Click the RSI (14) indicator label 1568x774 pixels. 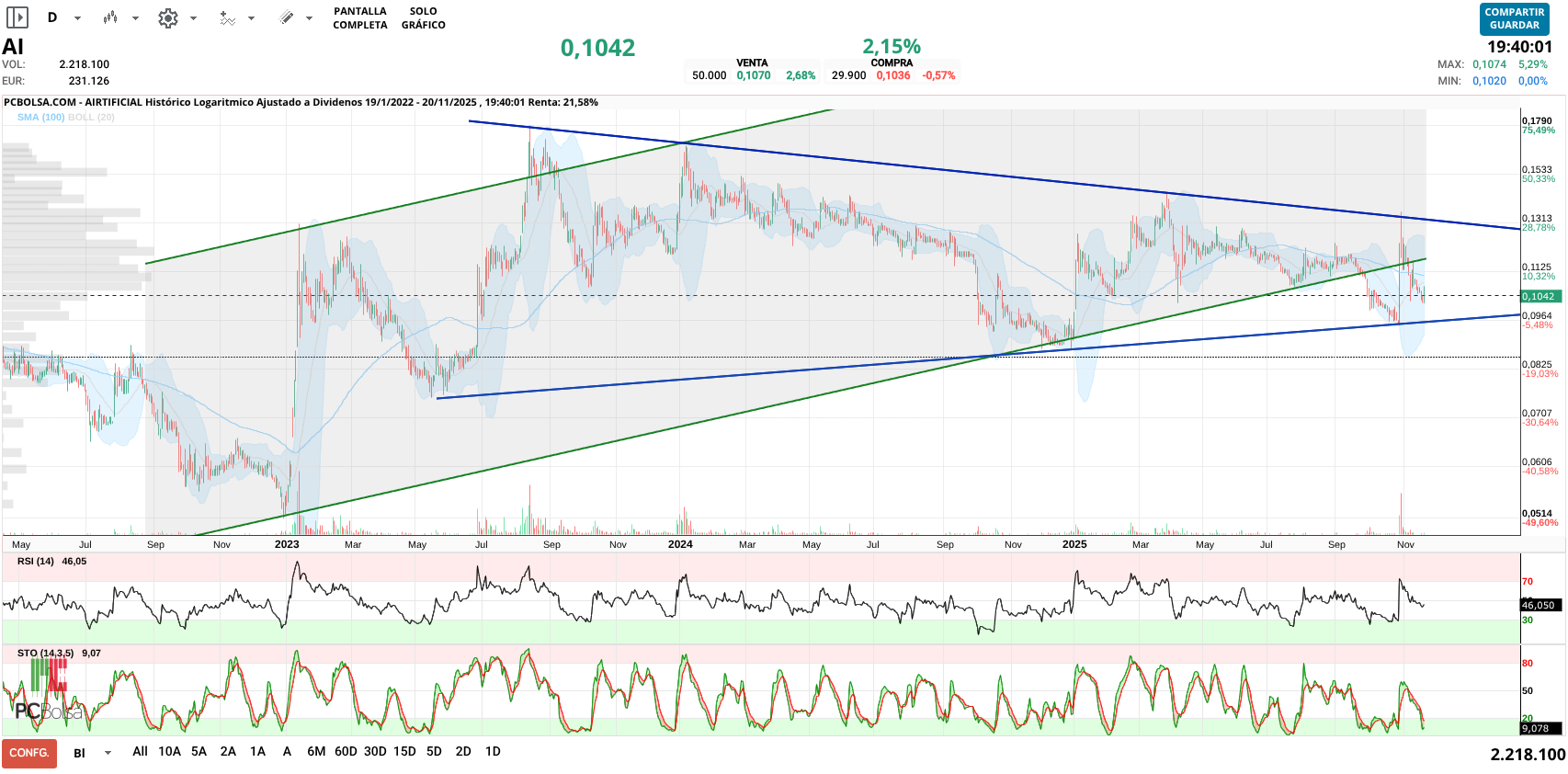click(x=36, y=562)
